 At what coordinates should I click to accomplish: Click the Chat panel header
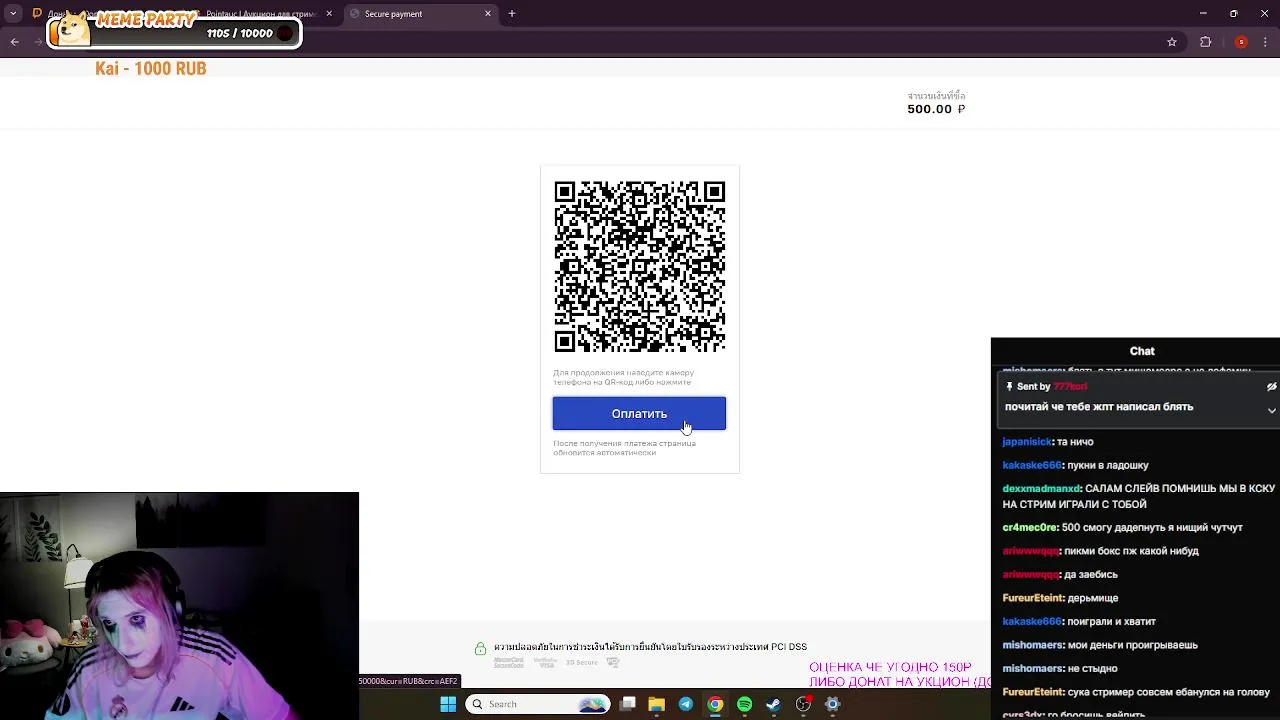pos(1142,351)
